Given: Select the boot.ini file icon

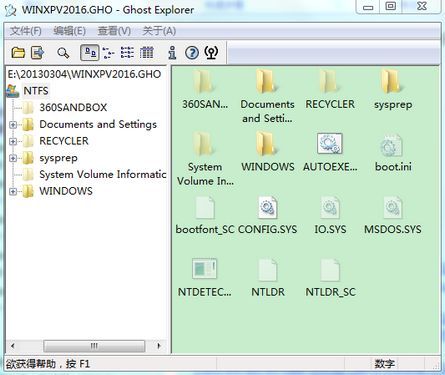Looking at the screenshot, I should [x=392, y=145].
